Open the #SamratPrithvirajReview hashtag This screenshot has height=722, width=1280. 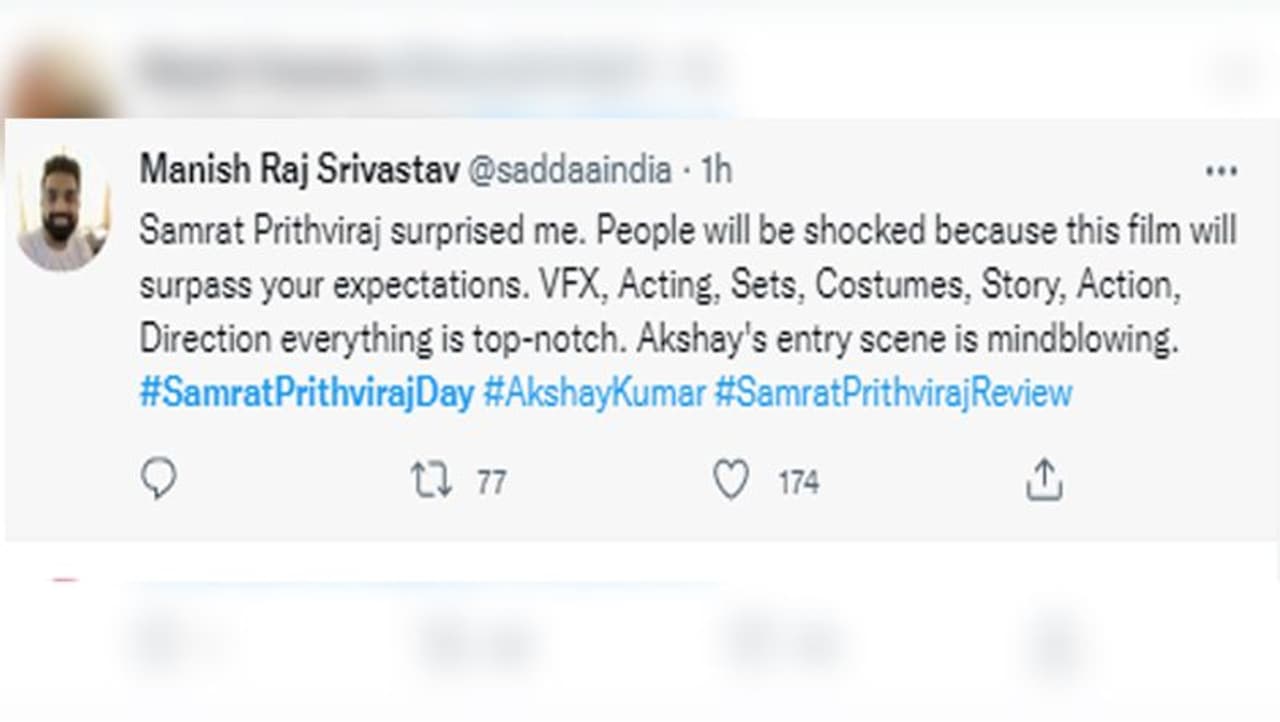[892, 392]
